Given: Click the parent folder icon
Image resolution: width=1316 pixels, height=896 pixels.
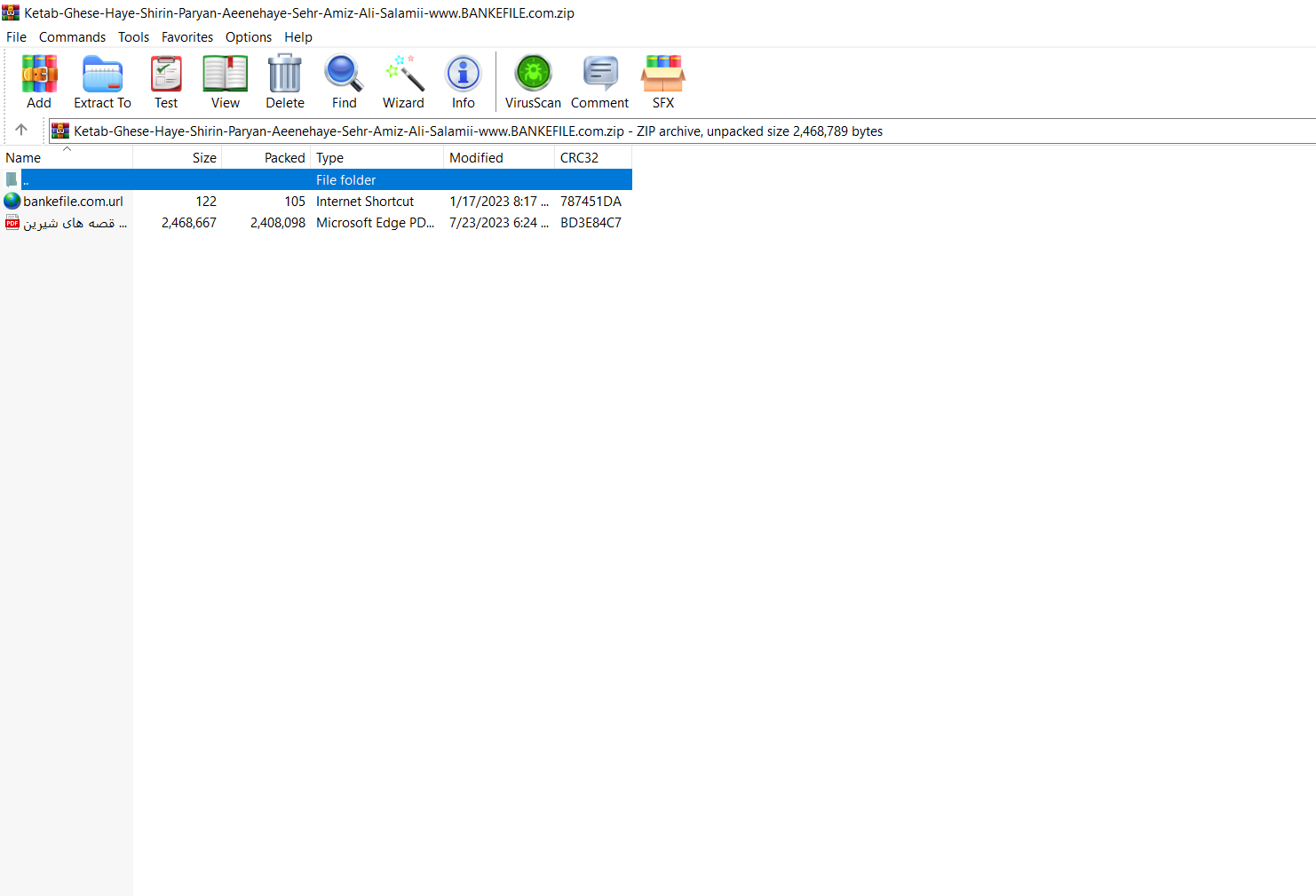Looking at the screenshot, I should point(12,179).
